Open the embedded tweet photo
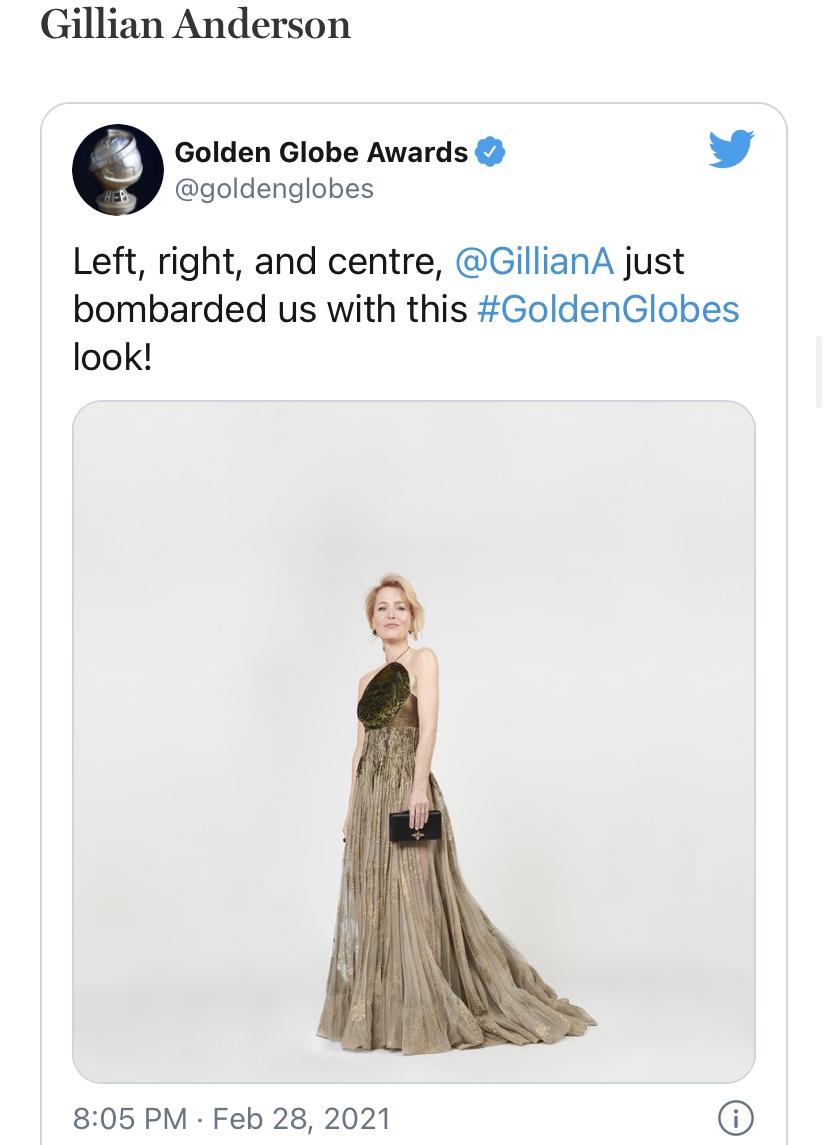 tap(413, 741)
